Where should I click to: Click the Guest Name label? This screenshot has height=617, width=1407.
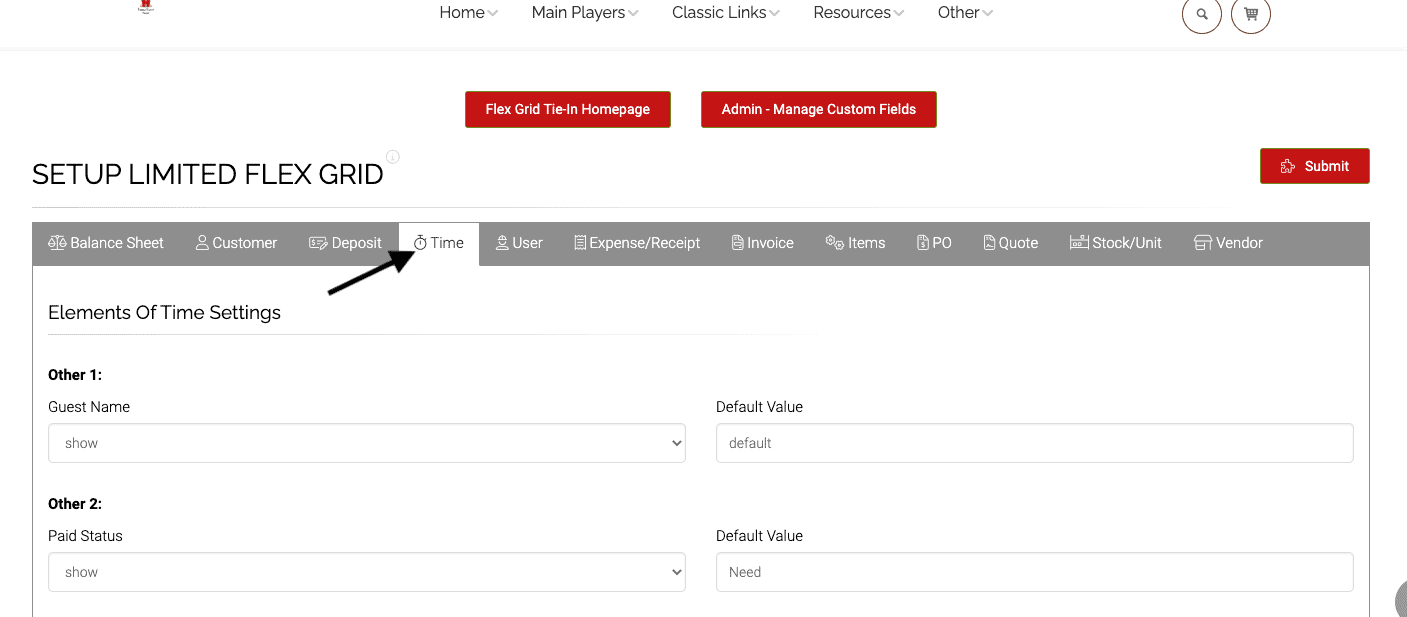click(x=89, y=407)
